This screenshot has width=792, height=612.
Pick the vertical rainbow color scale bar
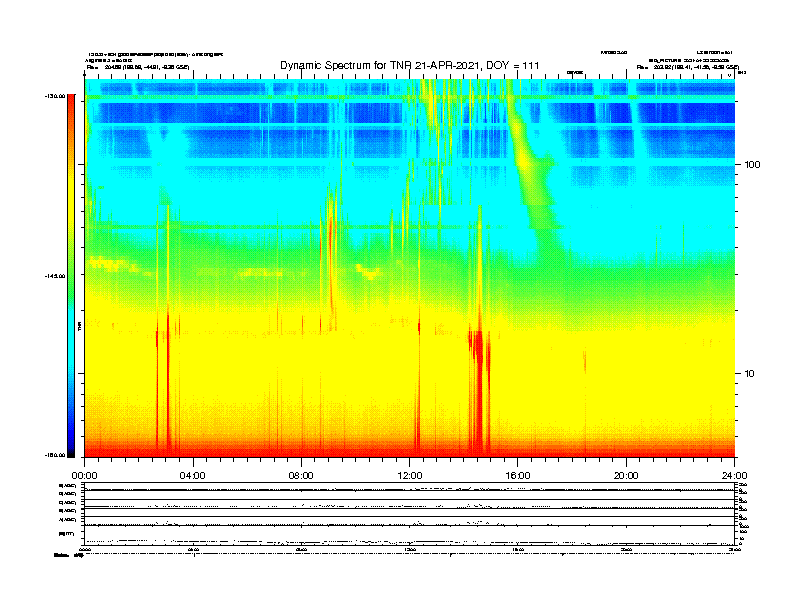point(71,276)
